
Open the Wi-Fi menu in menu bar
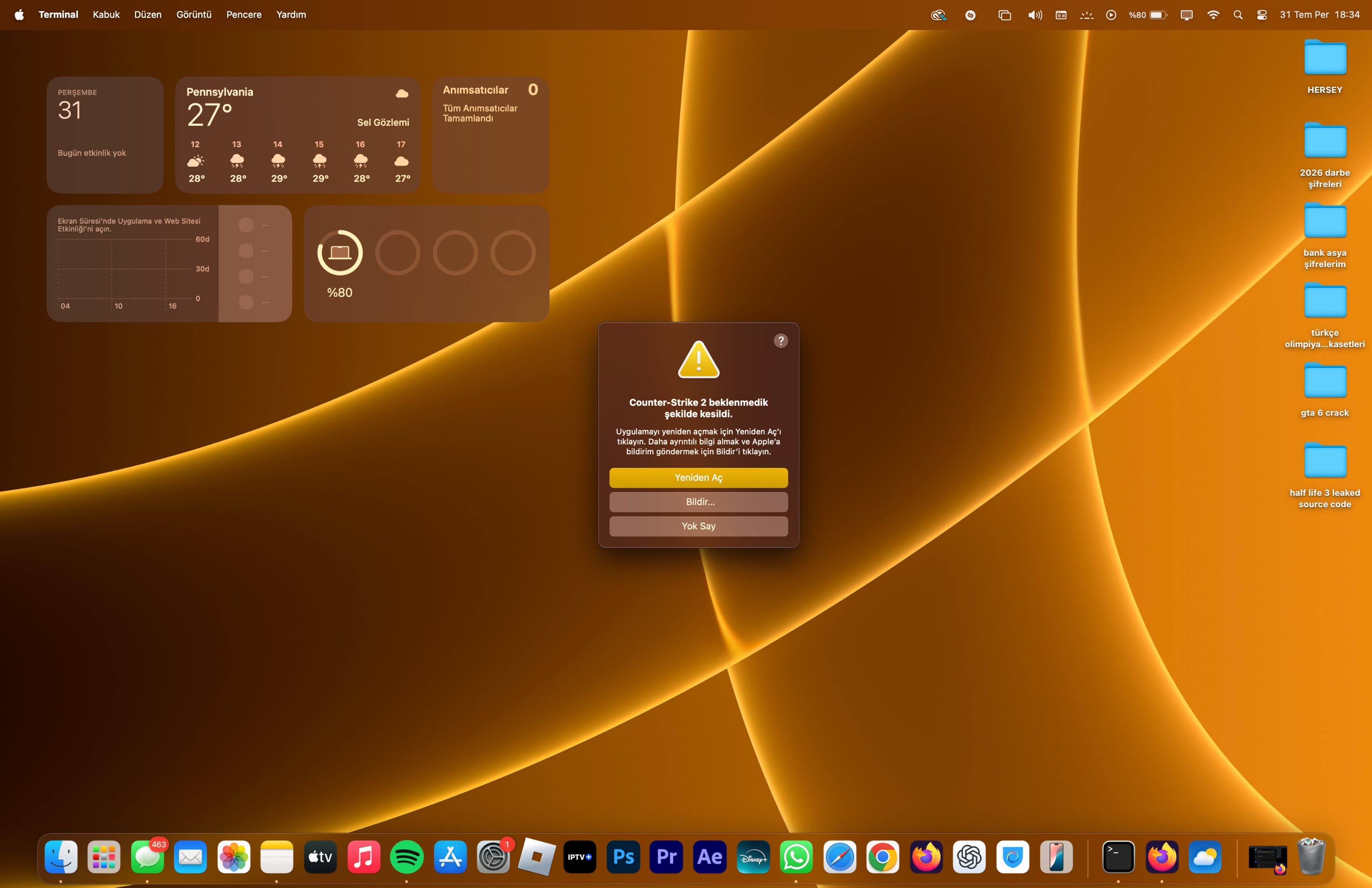tap(1213, 15)
